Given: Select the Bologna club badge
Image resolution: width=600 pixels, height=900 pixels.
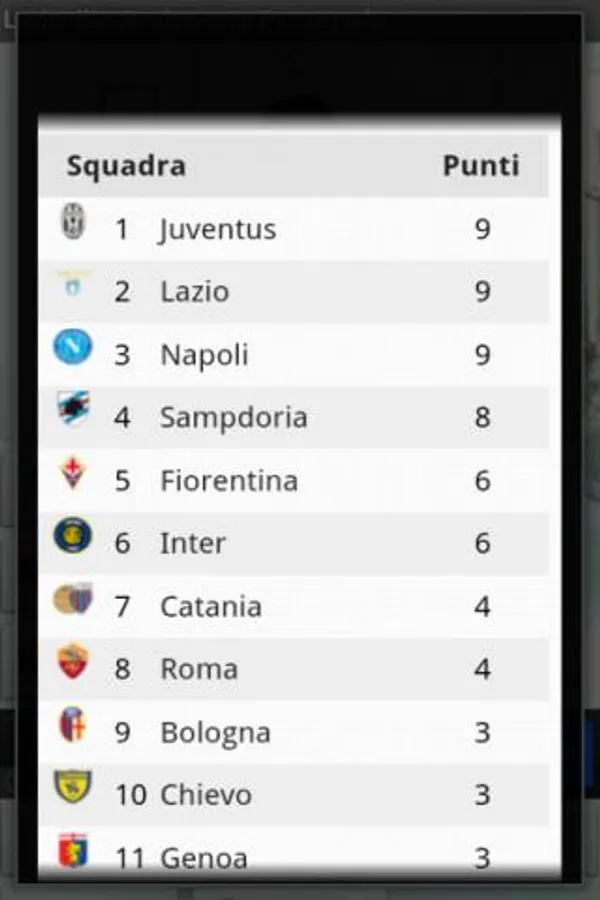Looking at the screenshot, I should pos(73,725).
